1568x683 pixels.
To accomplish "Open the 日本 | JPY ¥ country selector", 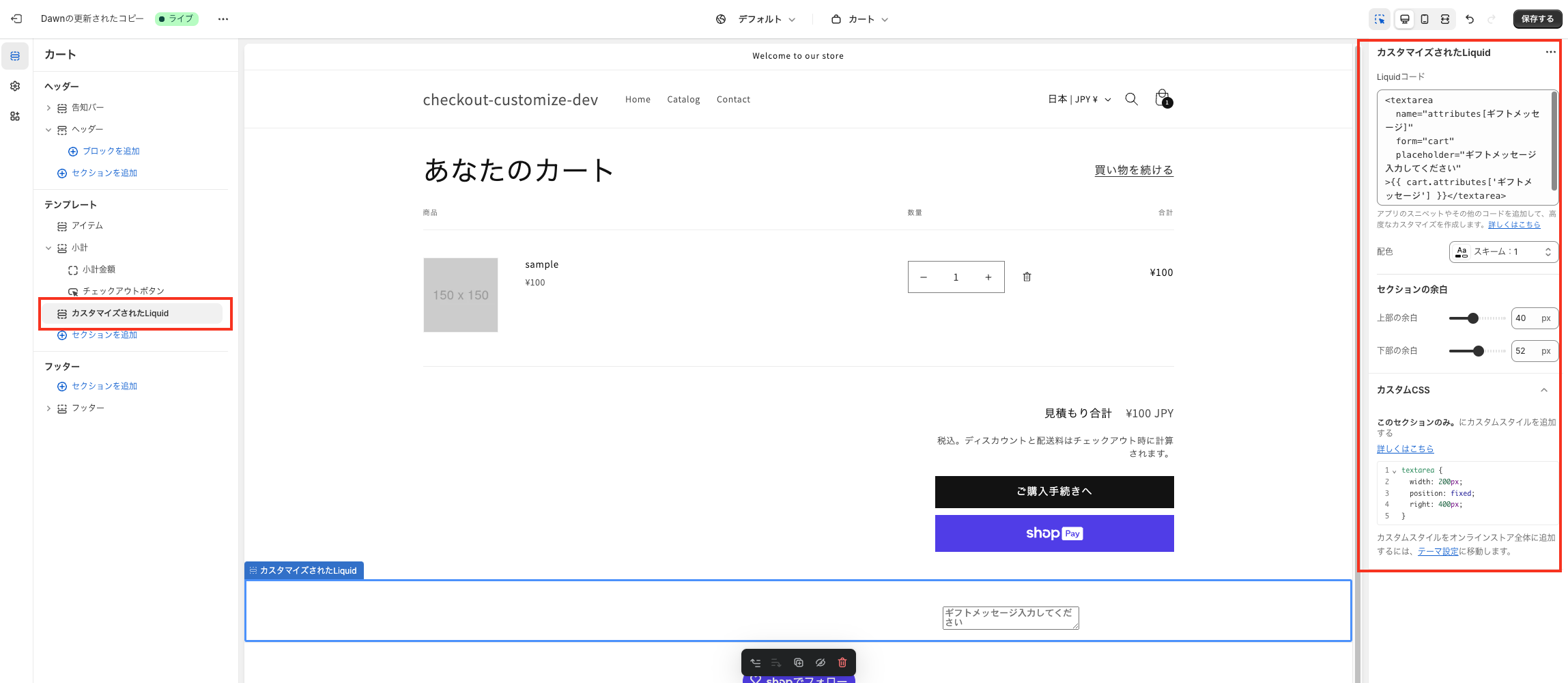I will [1079, 100].
